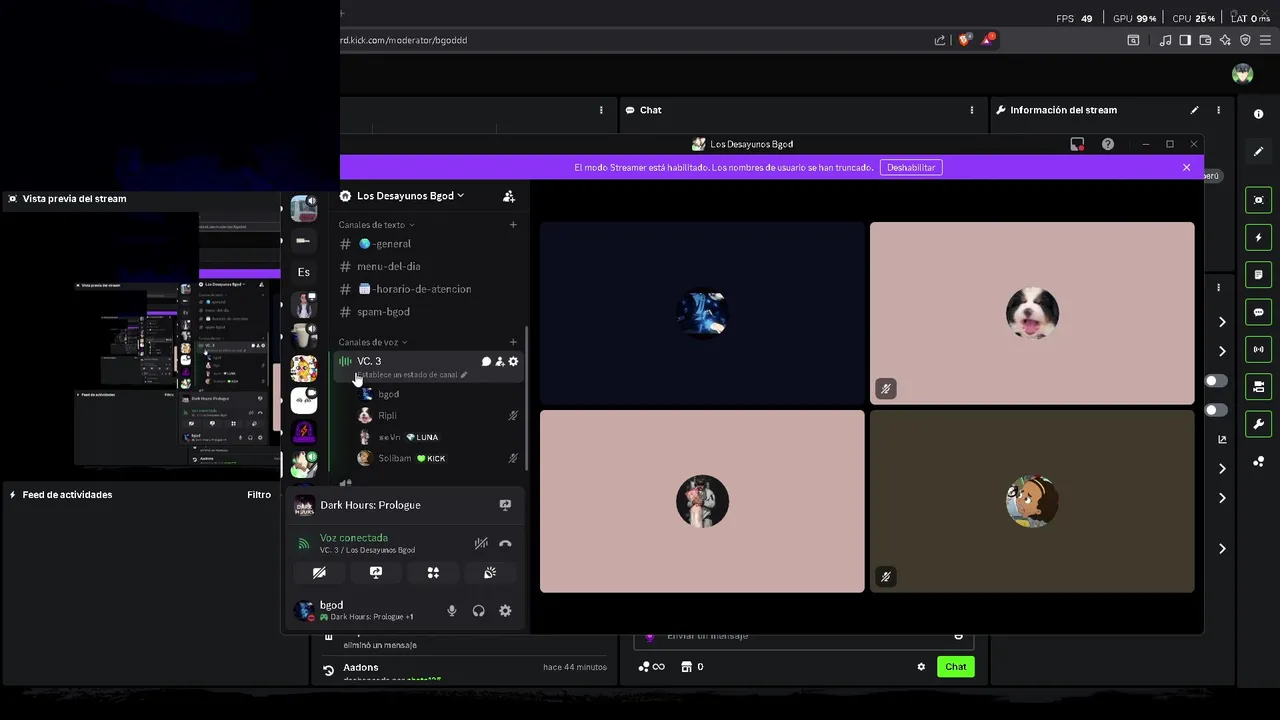This screenshot has width=1280, height=720.
Task: Disconnect from voice with the phone icon
Action: pos(505,543)
